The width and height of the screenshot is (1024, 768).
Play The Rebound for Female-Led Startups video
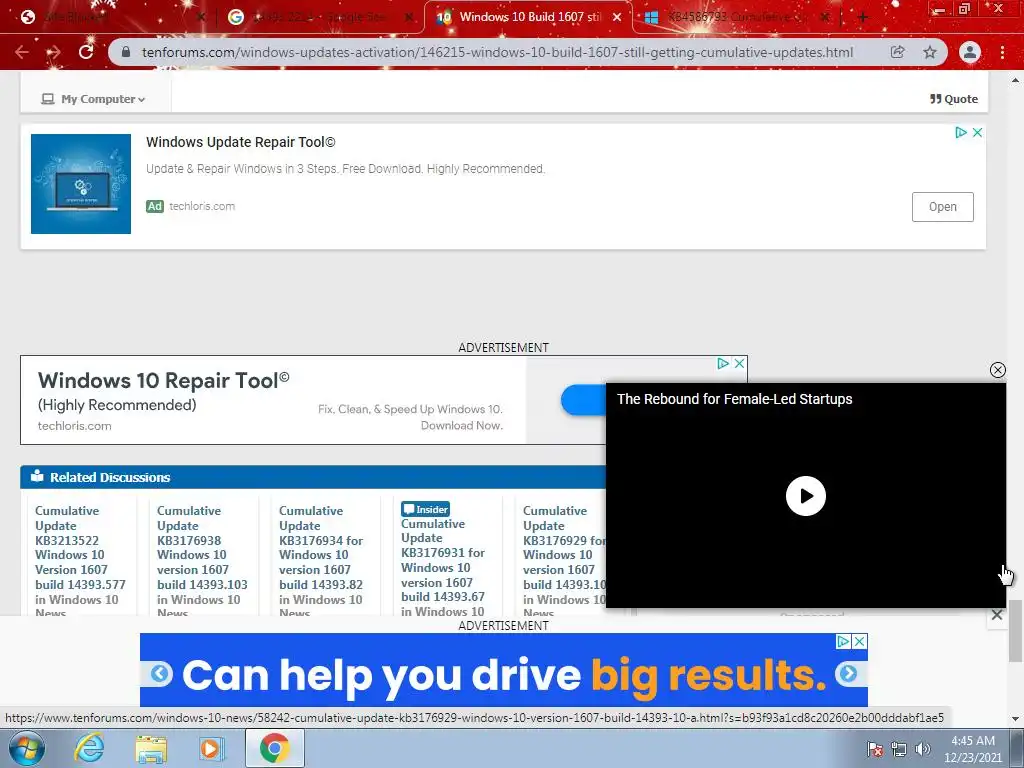(805, 496)
